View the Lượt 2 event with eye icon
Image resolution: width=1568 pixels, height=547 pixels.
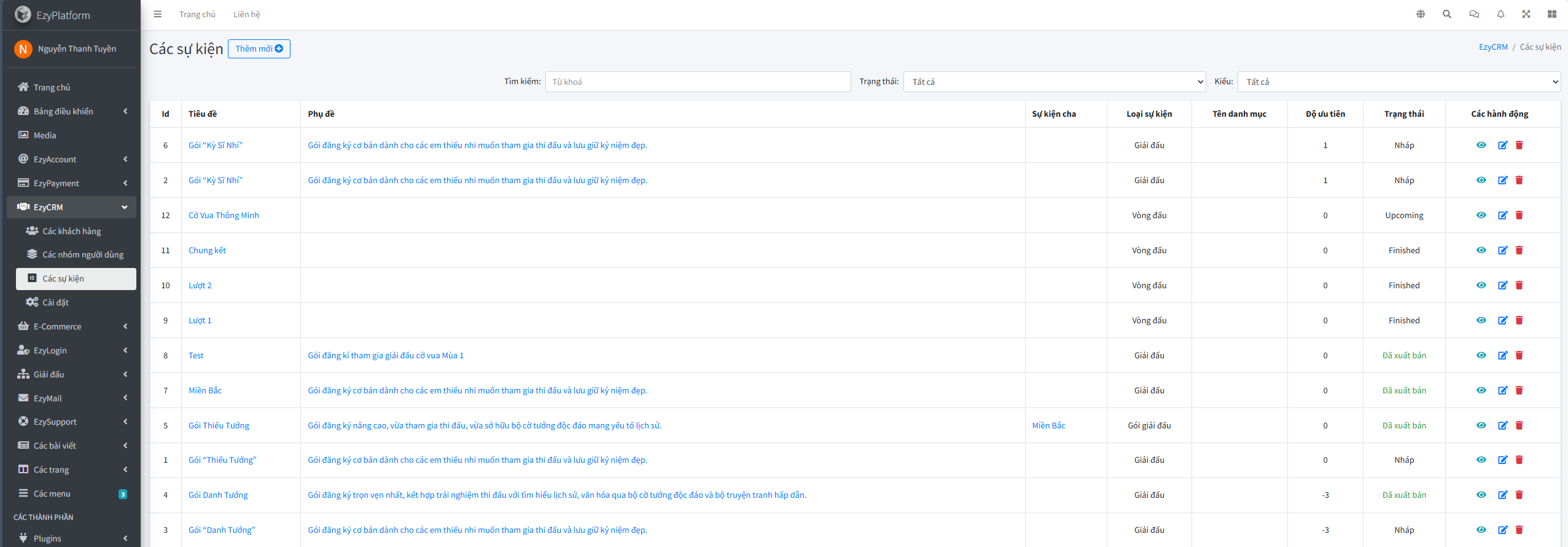tap(1481, 285)
